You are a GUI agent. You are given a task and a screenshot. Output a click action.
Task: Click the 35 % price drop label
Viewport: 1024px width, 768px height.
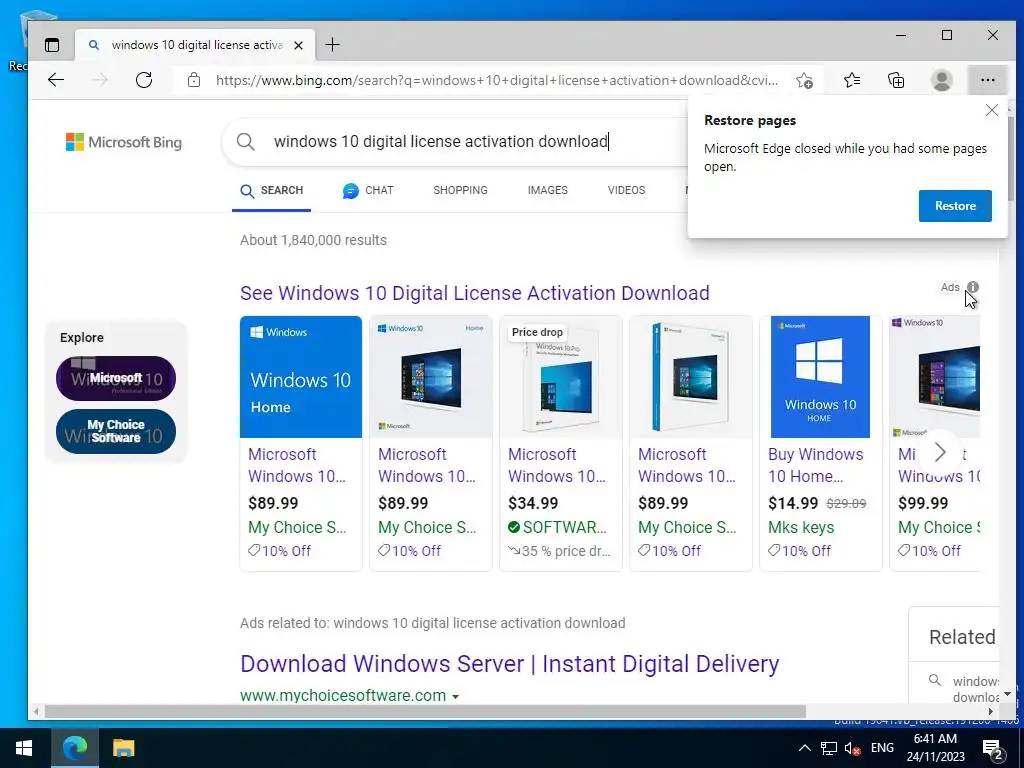click(560, 551)
